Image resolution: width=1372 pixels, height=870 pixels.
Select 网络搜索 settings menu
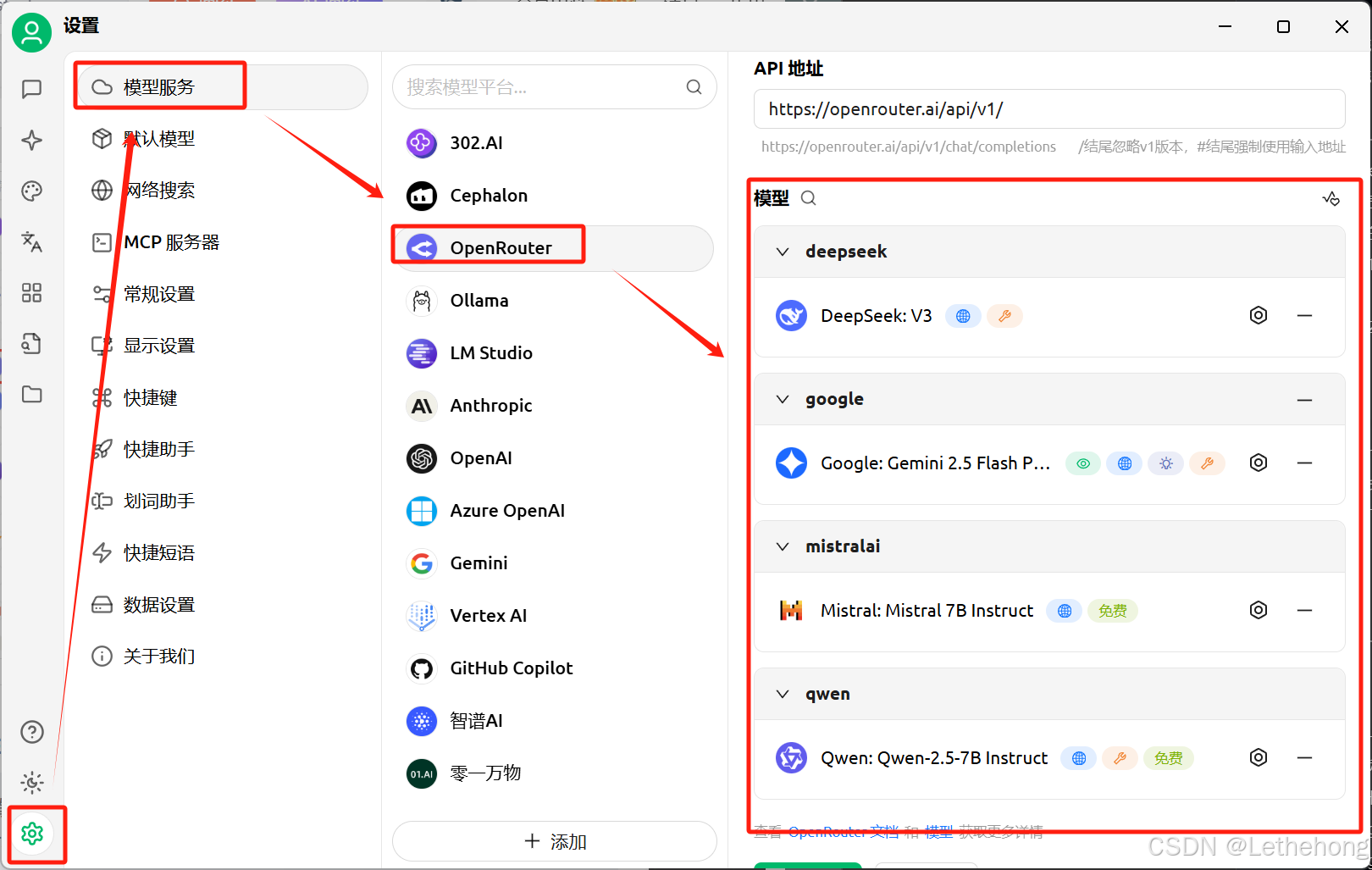pyautogui.click(x=223, y=191)
